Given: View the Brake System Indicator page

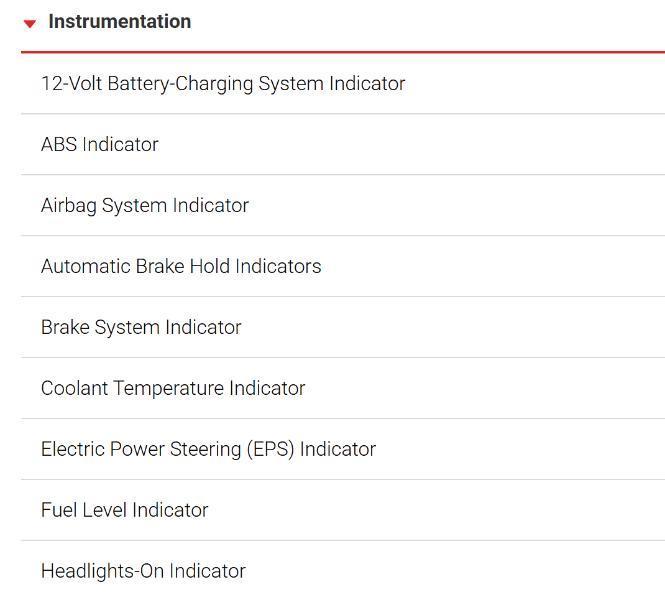Looking at the screenshot, I should pyautogui.click(x=141, y=328).
